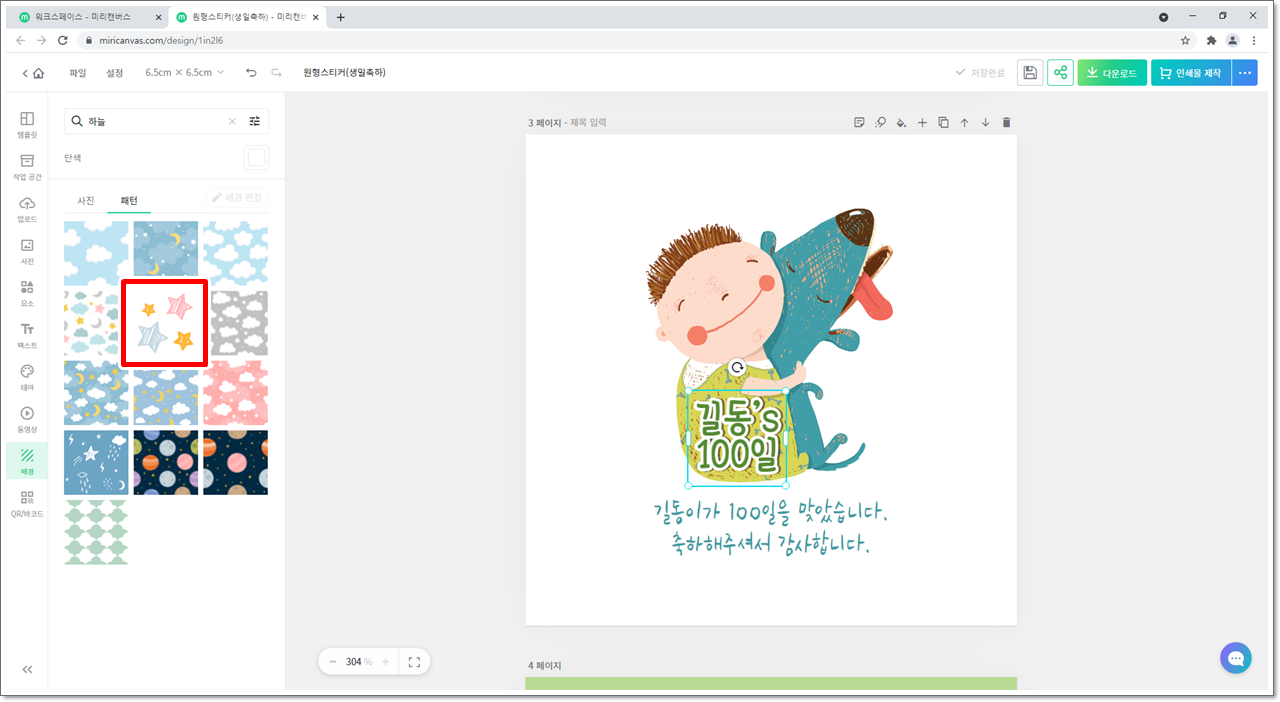Toggle fullscreen view icon
Viewport: 1280px width, 702px height.
click(x=414, y=662)
